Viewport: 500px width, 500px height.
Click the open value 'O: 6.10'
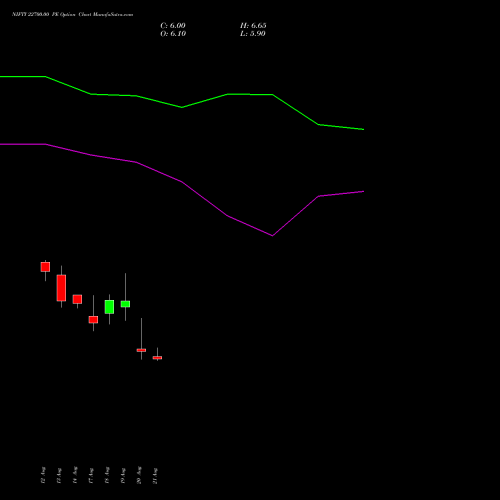[x=173, y=34]
